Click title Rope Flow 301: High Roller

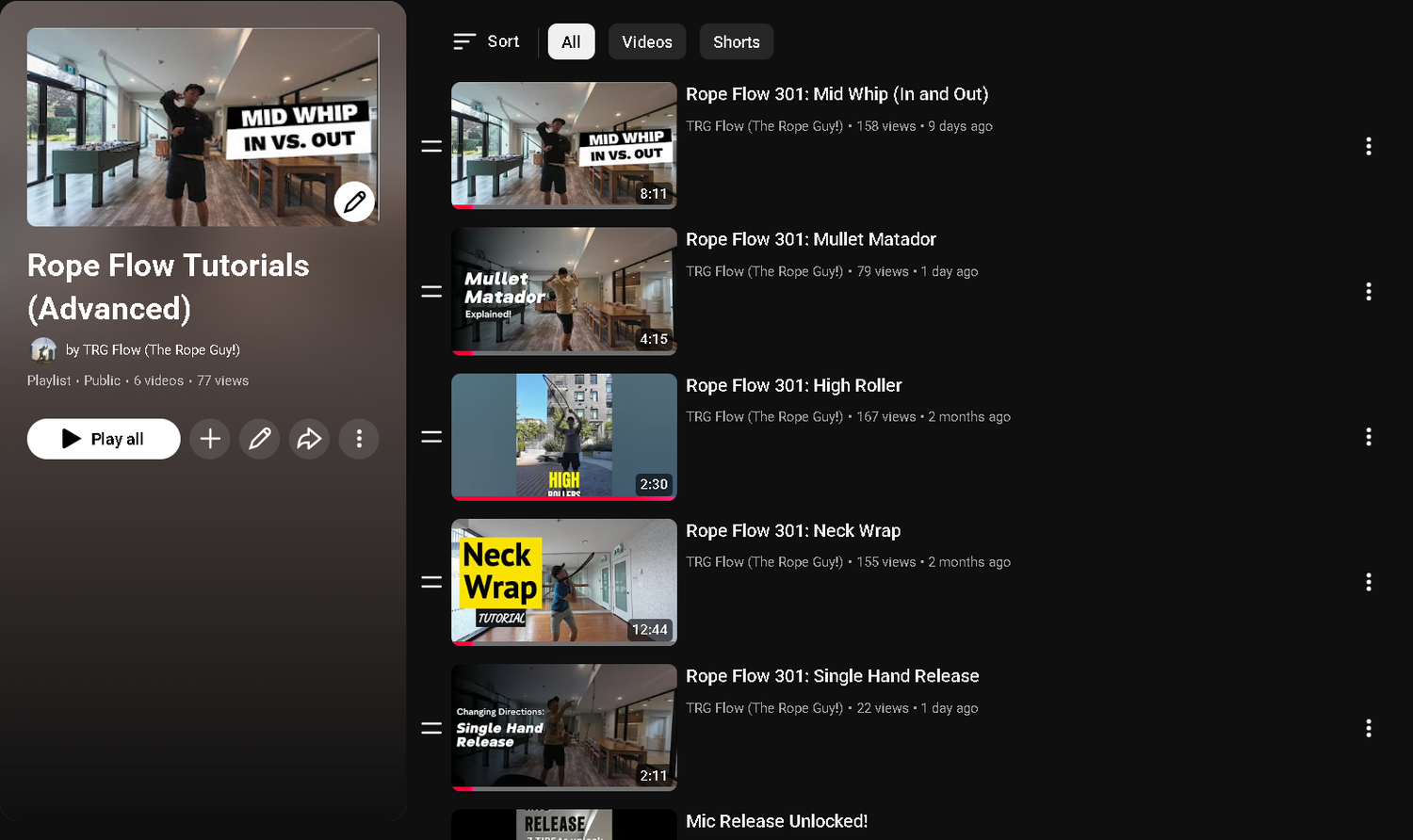tap(793, 385)
